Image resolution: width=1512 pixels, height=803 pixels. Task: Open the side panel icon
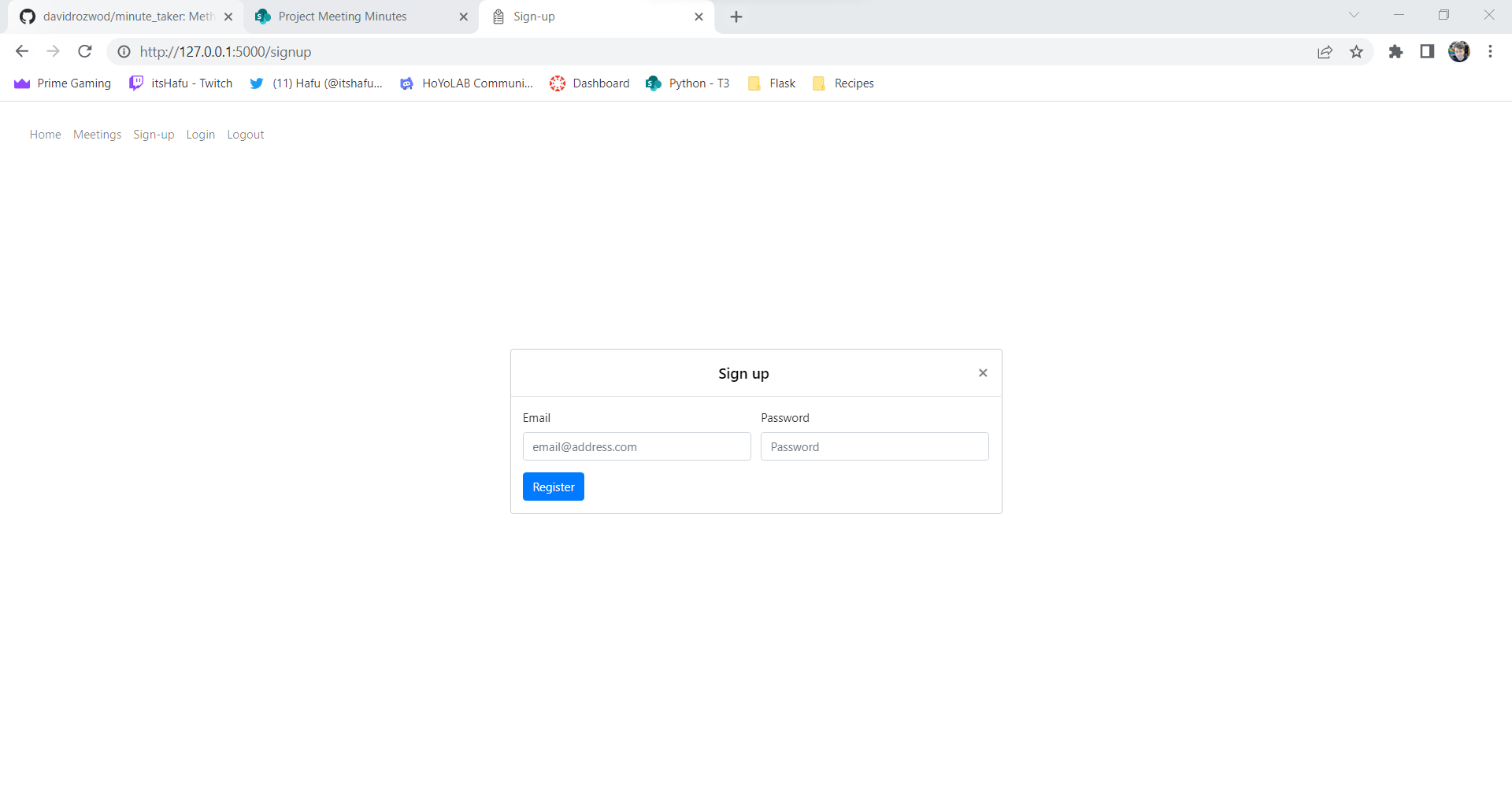click(1427, 51)
